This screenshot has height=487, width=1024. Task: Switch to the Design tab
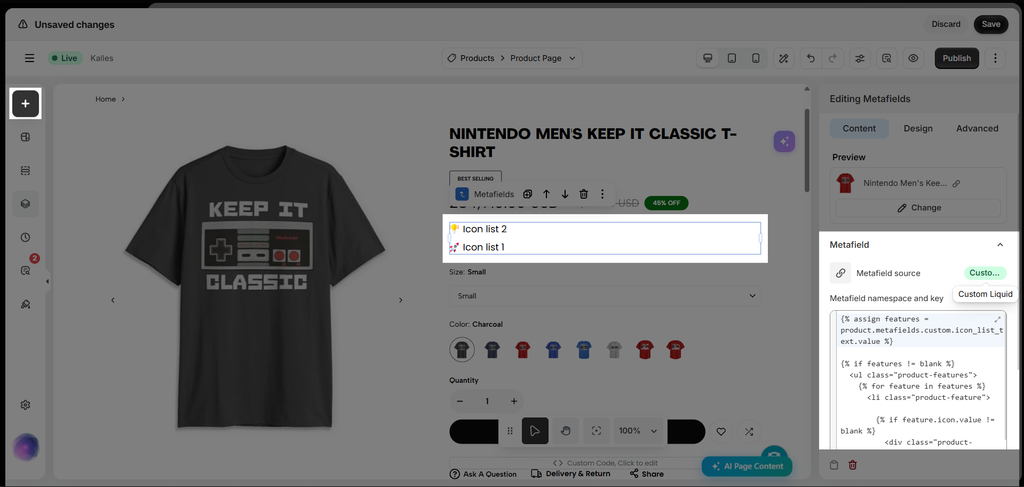coord(918,129)
